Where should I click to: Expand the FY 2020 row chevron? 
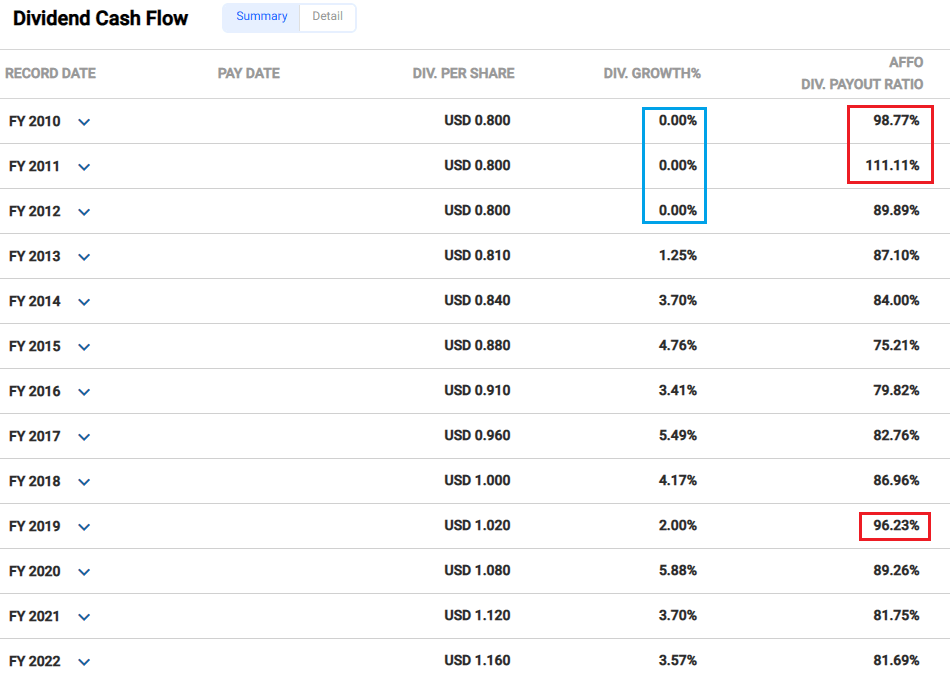pyautogui.click(x=84, y=571)
